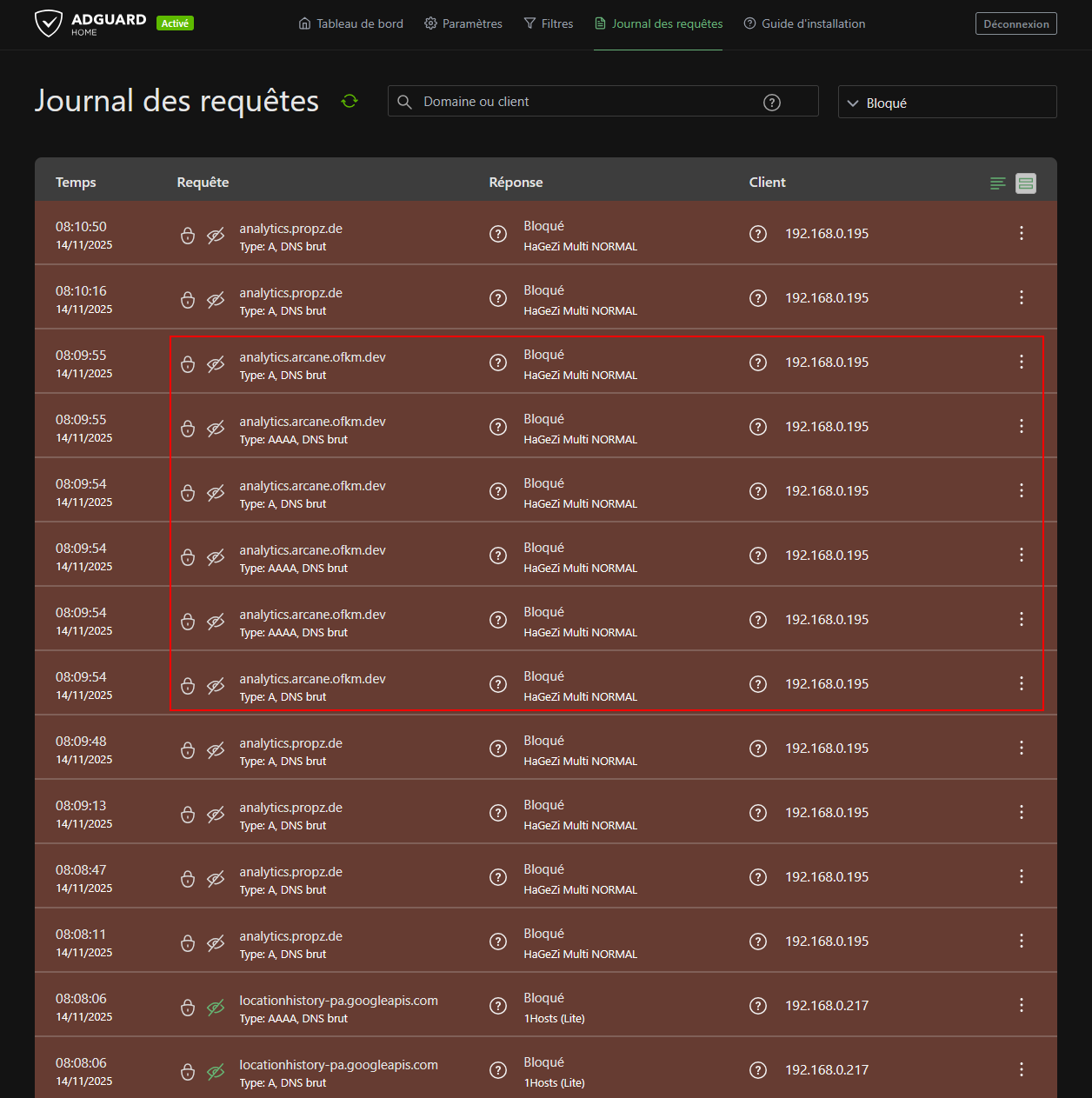1092x1098 pixels.
Task: Open response info icon for first analytics.propz.de entry
Action: click(497, 233)
